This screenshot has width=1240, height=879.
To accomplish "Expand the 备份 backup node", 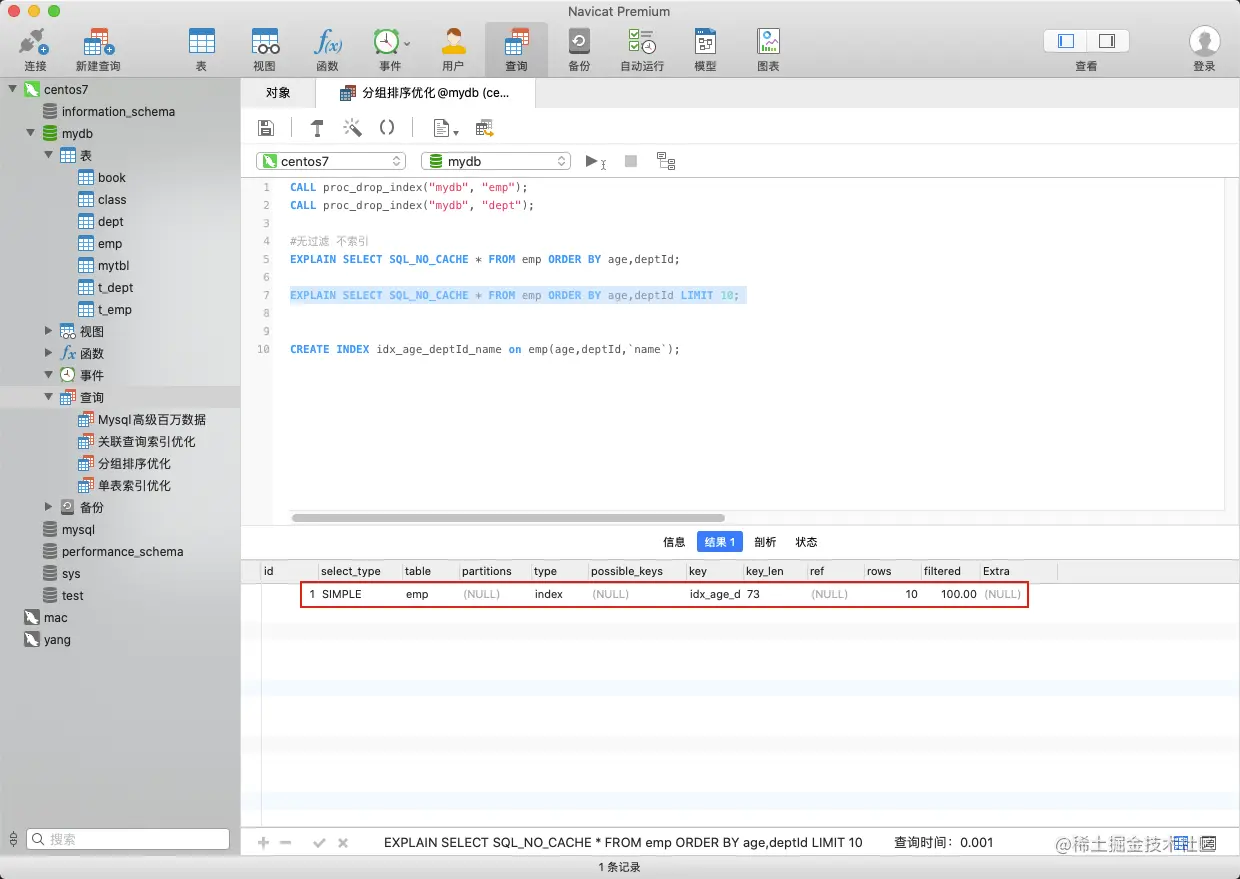I will (48, 507).
